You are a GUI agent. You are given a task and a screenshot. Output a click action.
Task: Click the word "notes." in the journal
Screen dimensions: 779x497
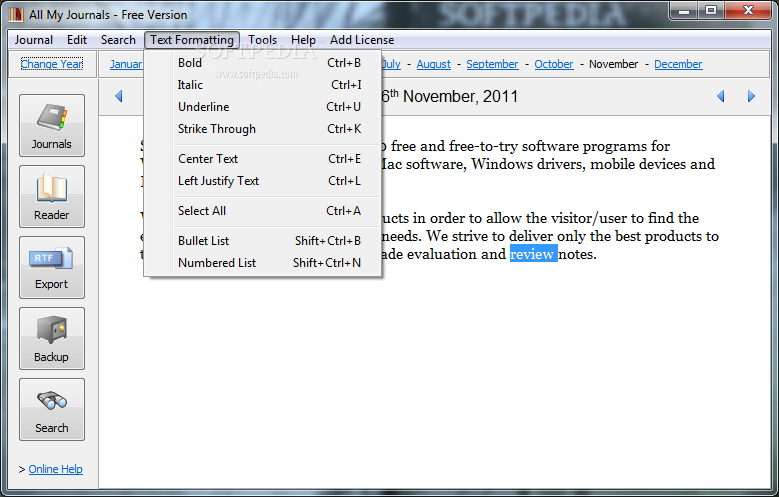click(577, 254)
